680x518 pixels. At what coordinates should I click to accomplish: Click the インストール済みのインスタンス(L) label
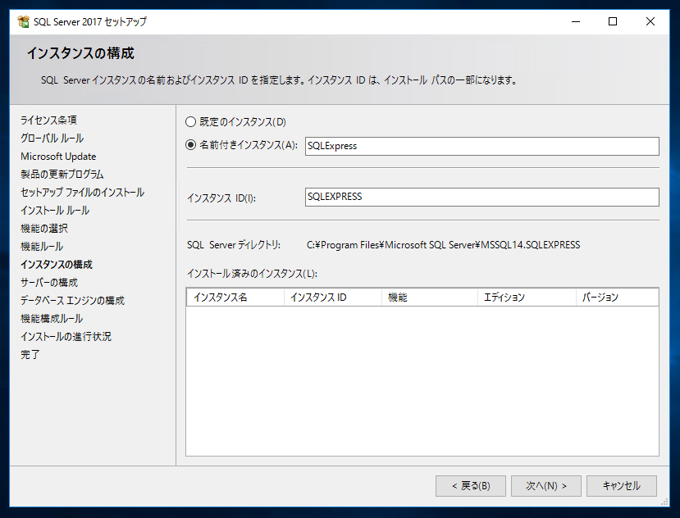click(252, 274)
